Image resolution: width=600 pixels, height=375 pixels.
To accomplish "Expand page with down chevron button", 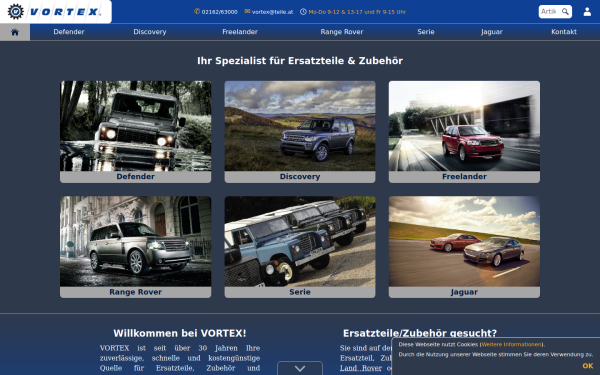I will [x=300, y=368].
